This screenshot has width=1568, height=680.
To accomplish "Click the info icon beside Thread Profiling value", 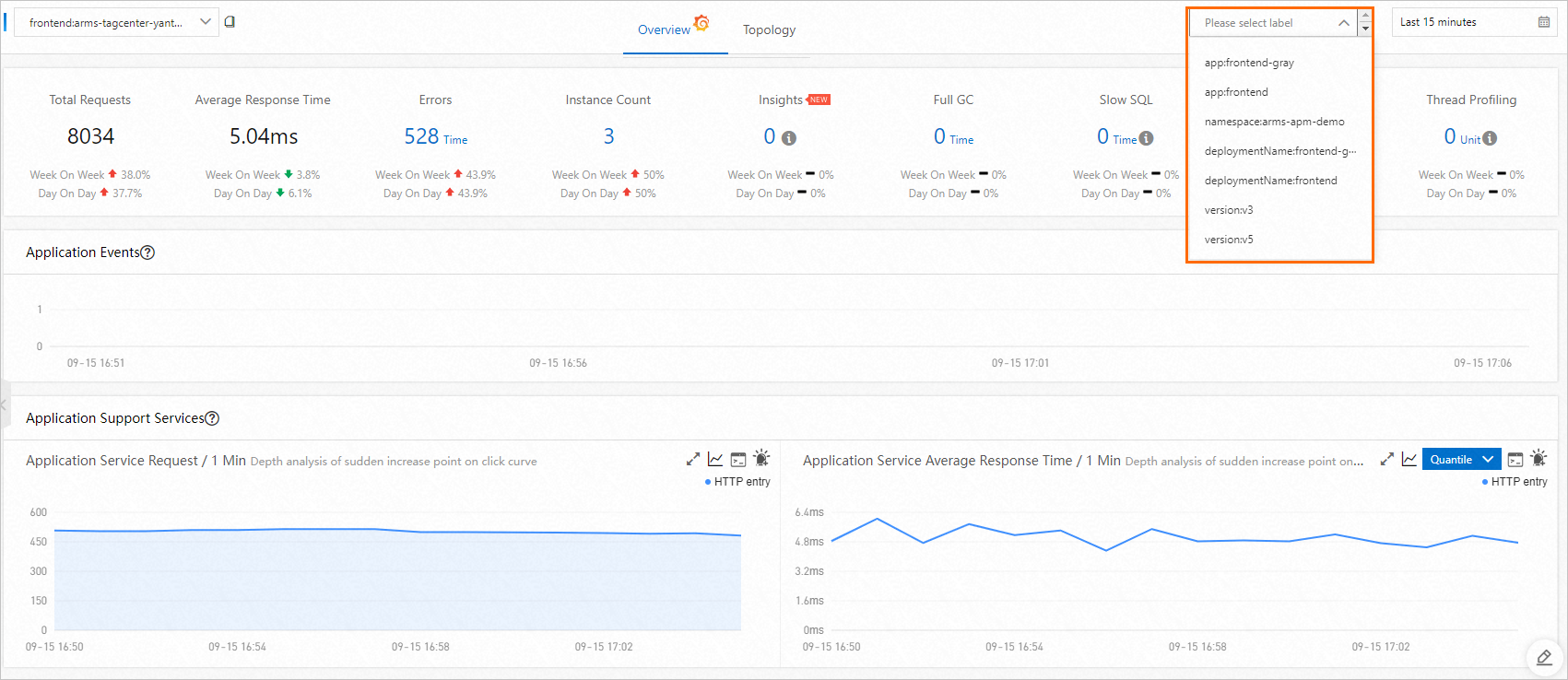I will [1490, 138].
